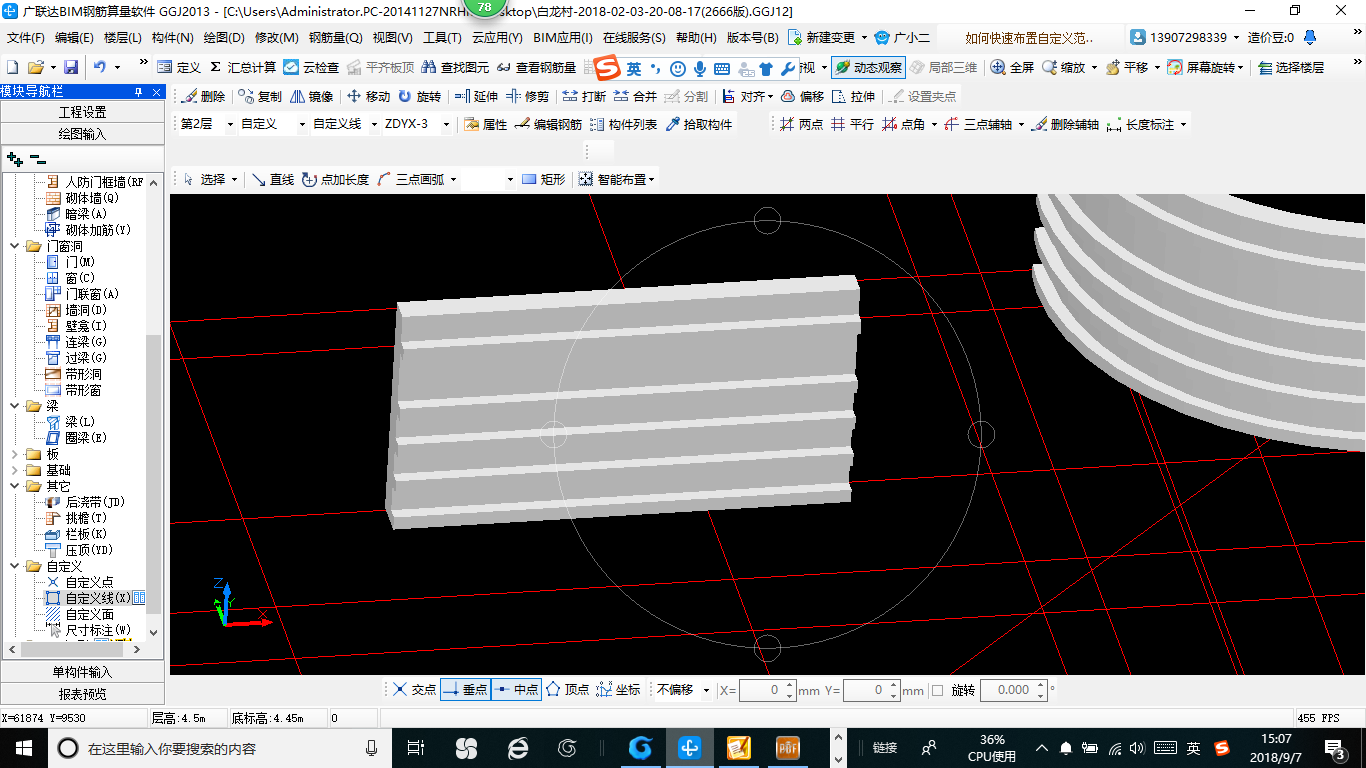Open the 绘图(D) menu
1366x768 pixels.
(x=224, y=38)
